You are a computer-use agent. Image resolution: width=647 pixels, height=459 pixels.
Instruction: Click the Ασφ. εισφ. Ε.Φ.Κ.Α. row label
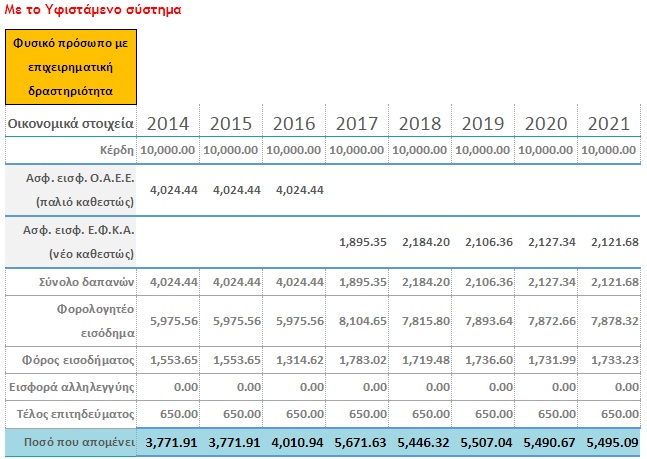(78, 242)
